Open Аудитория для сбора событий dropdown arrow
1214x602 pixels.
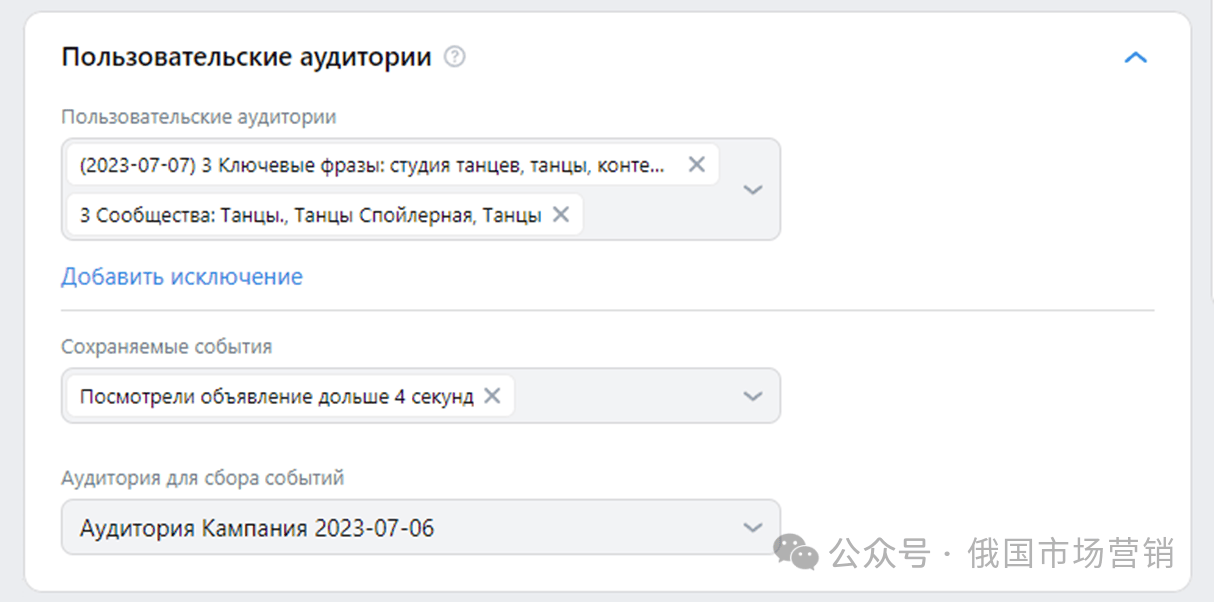[x=753, y=527]
